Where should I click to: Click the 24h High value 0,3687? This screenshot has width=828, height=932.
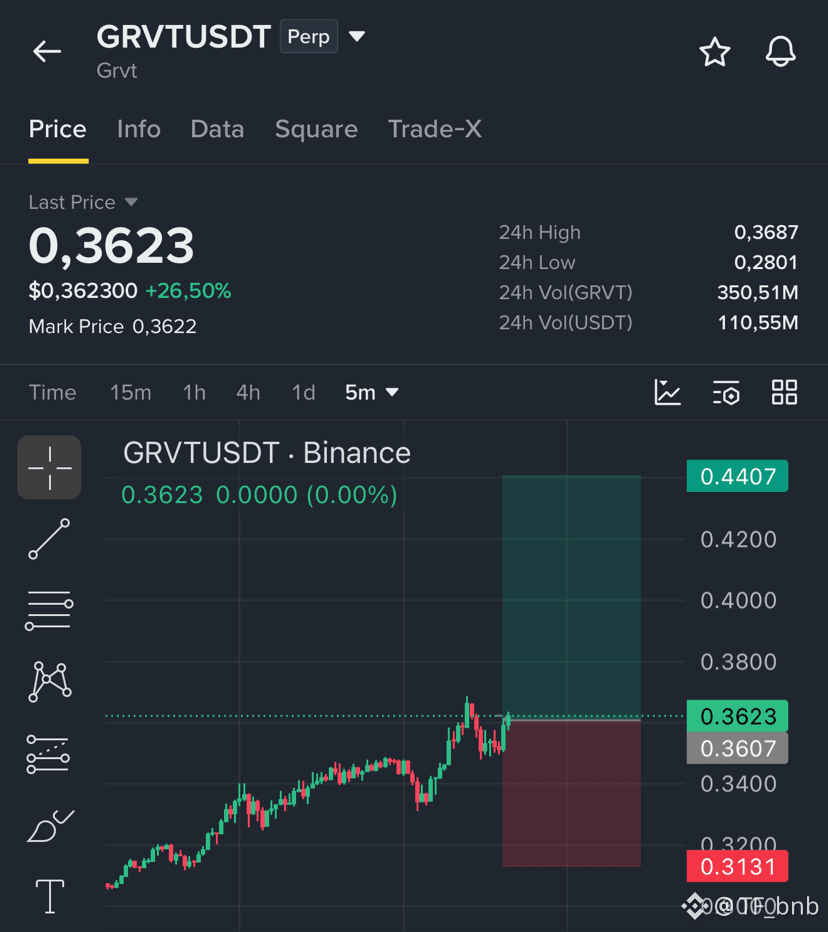click(x=766, y=232)
